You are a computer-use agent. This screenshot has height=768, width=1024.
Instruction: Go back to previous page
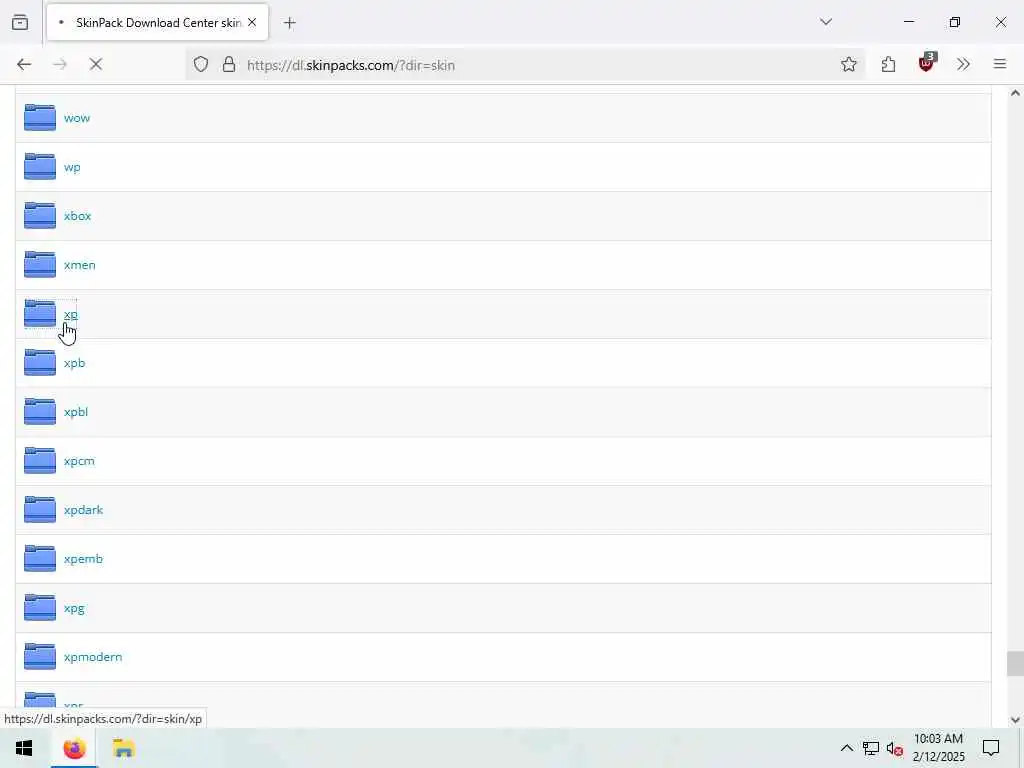click(x=24, y=65)
